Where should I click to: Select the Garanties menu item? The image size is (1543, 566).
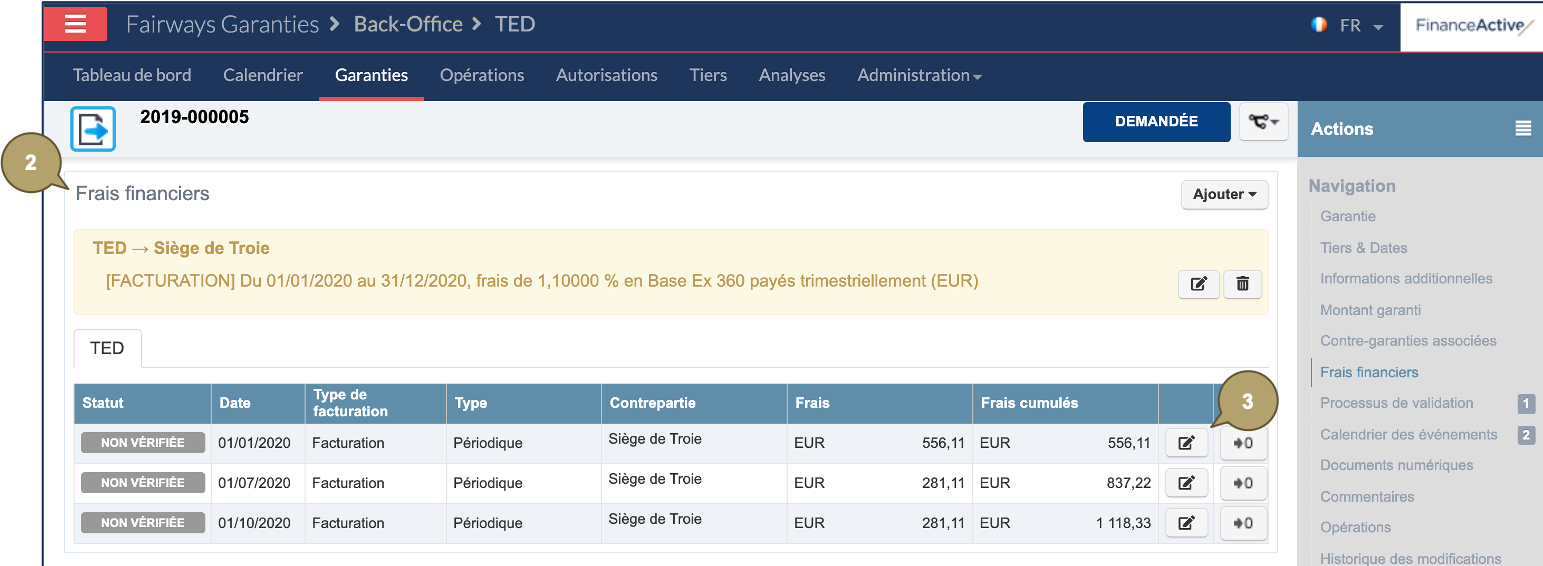coord(371,75)
